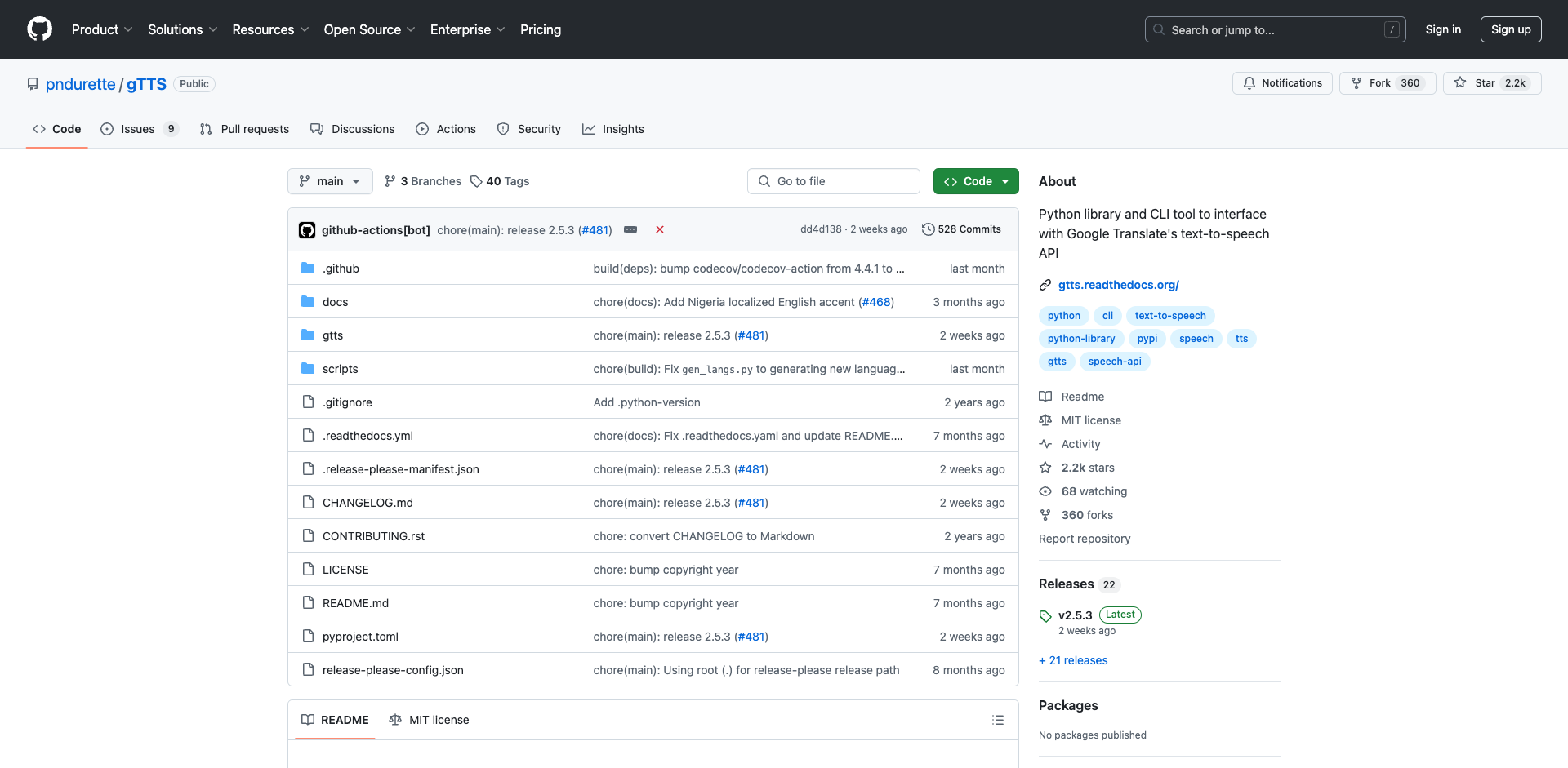Viewport: 1568px width, 768px height.
Task: Open the docs folder icon
Action: coord(308,301)
